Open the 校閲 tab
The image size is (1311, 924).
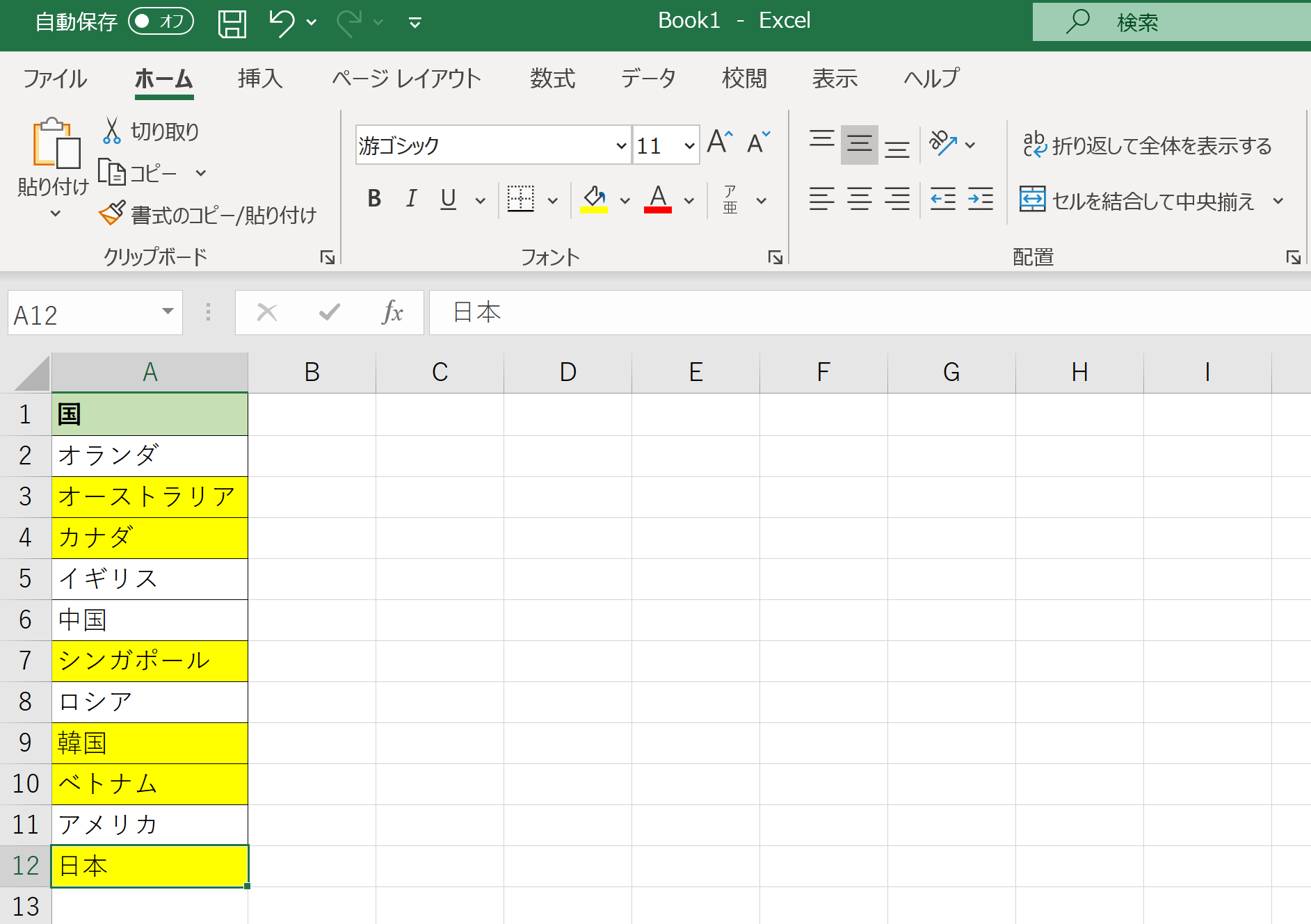coord(744,79)
